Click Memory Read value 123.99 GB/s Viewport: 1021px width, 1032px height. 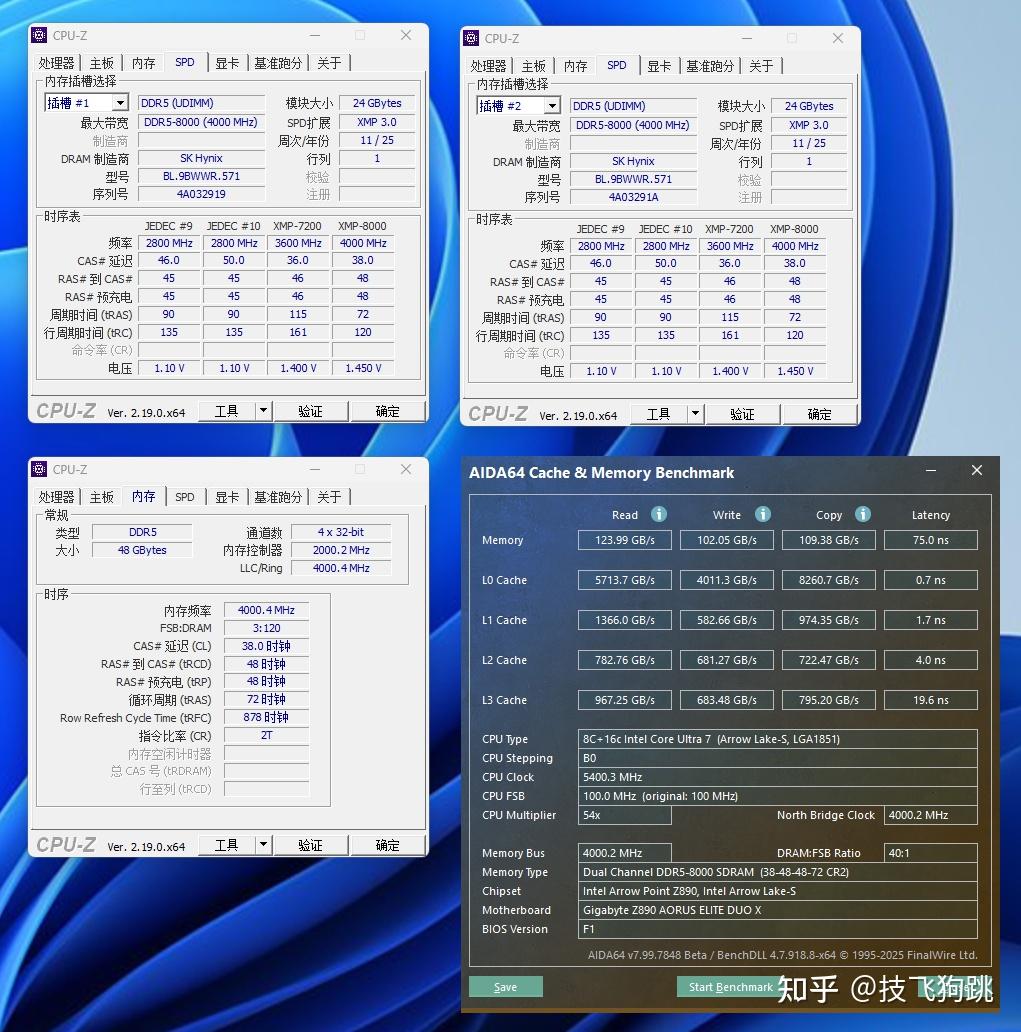pyautogui.click(x=625, y=540)
